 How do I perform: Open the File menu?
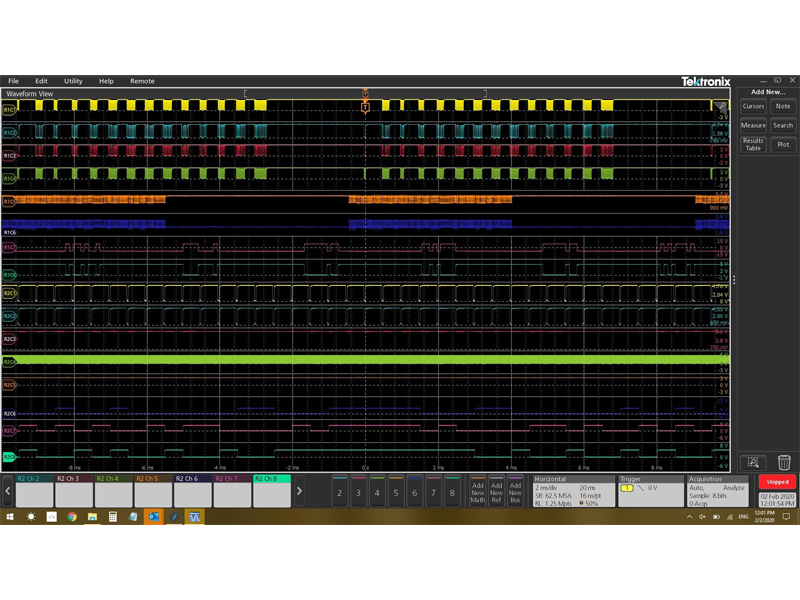(14, 81)
